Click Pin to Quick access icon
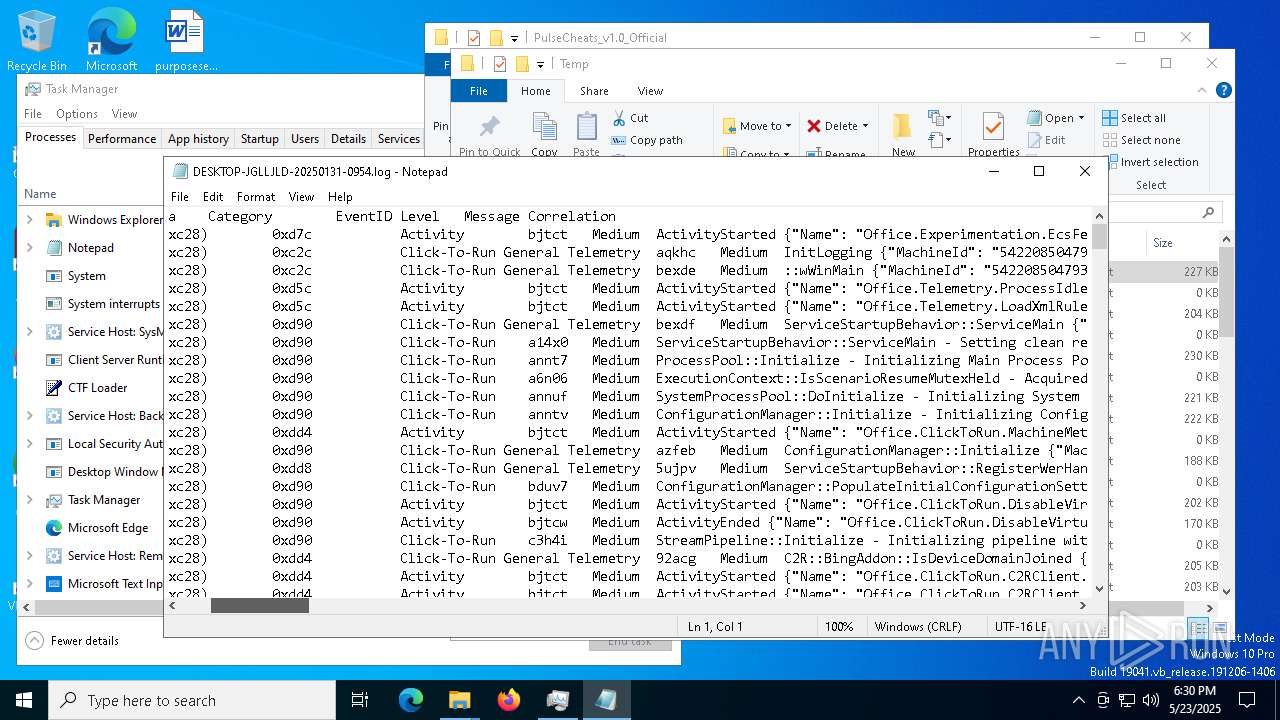The height and width of the screenshot is (720, 1280). (489, 127)
